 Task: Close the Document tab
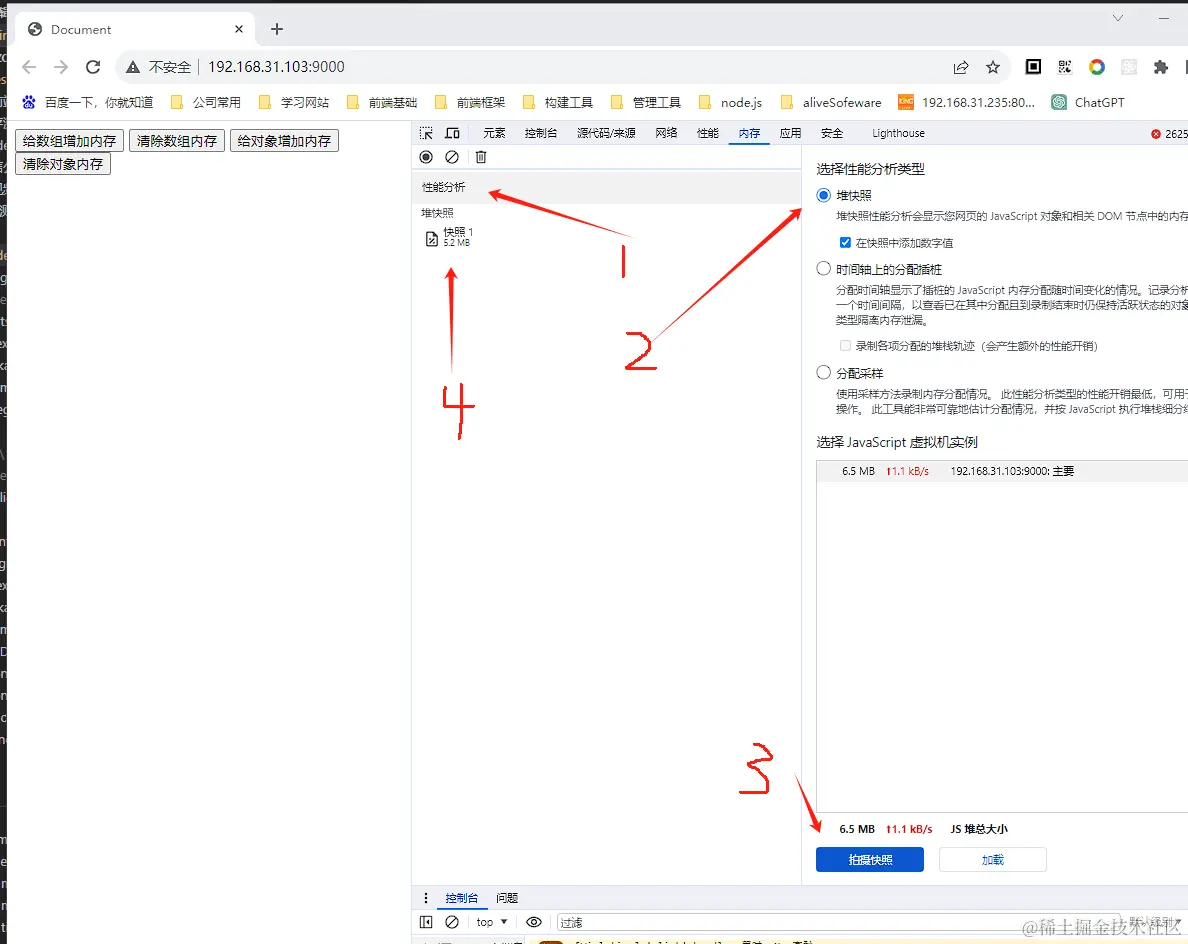tap(239, 29)
